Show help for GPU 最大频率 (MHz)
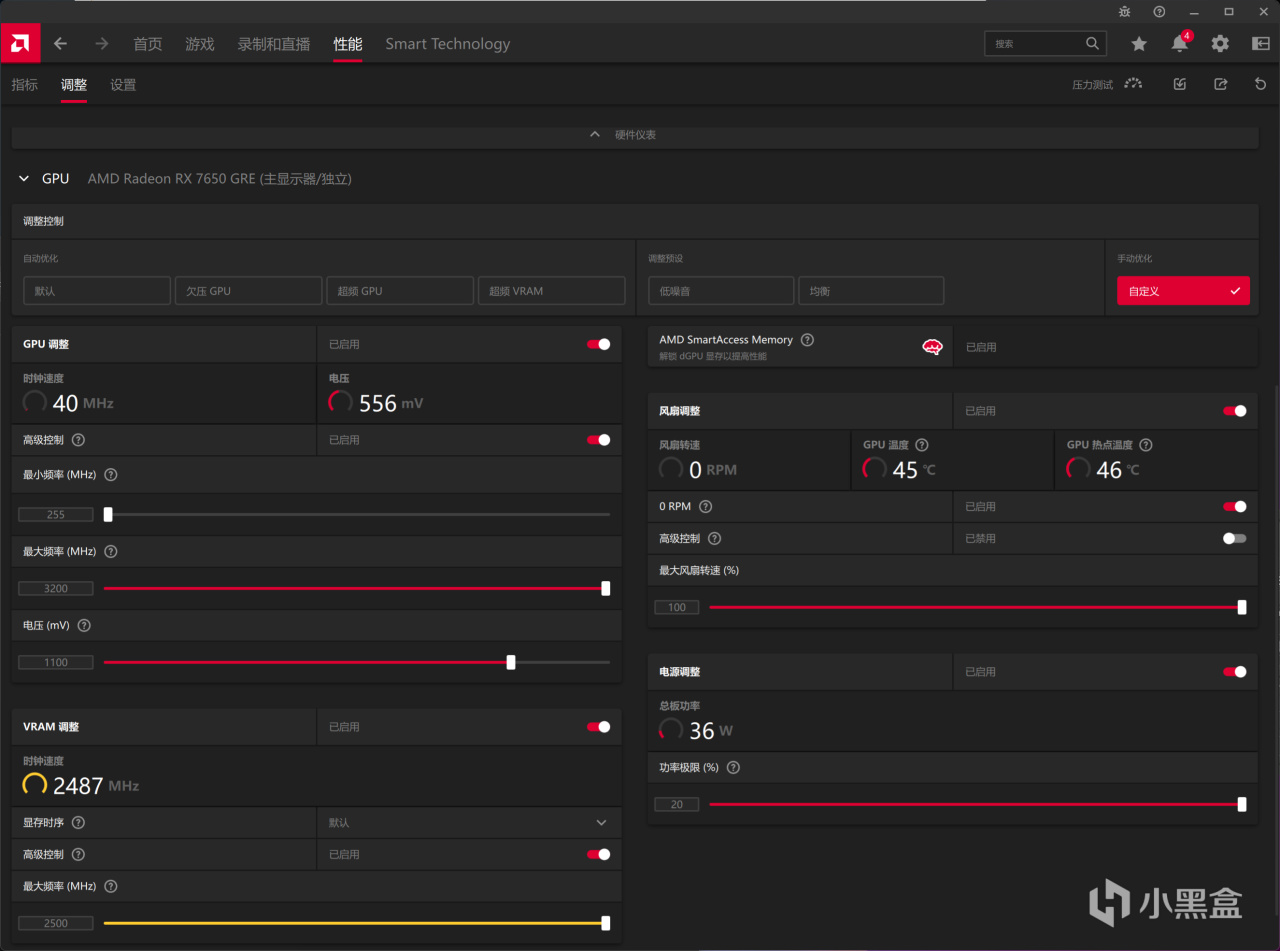 click(x=111, y=552)
